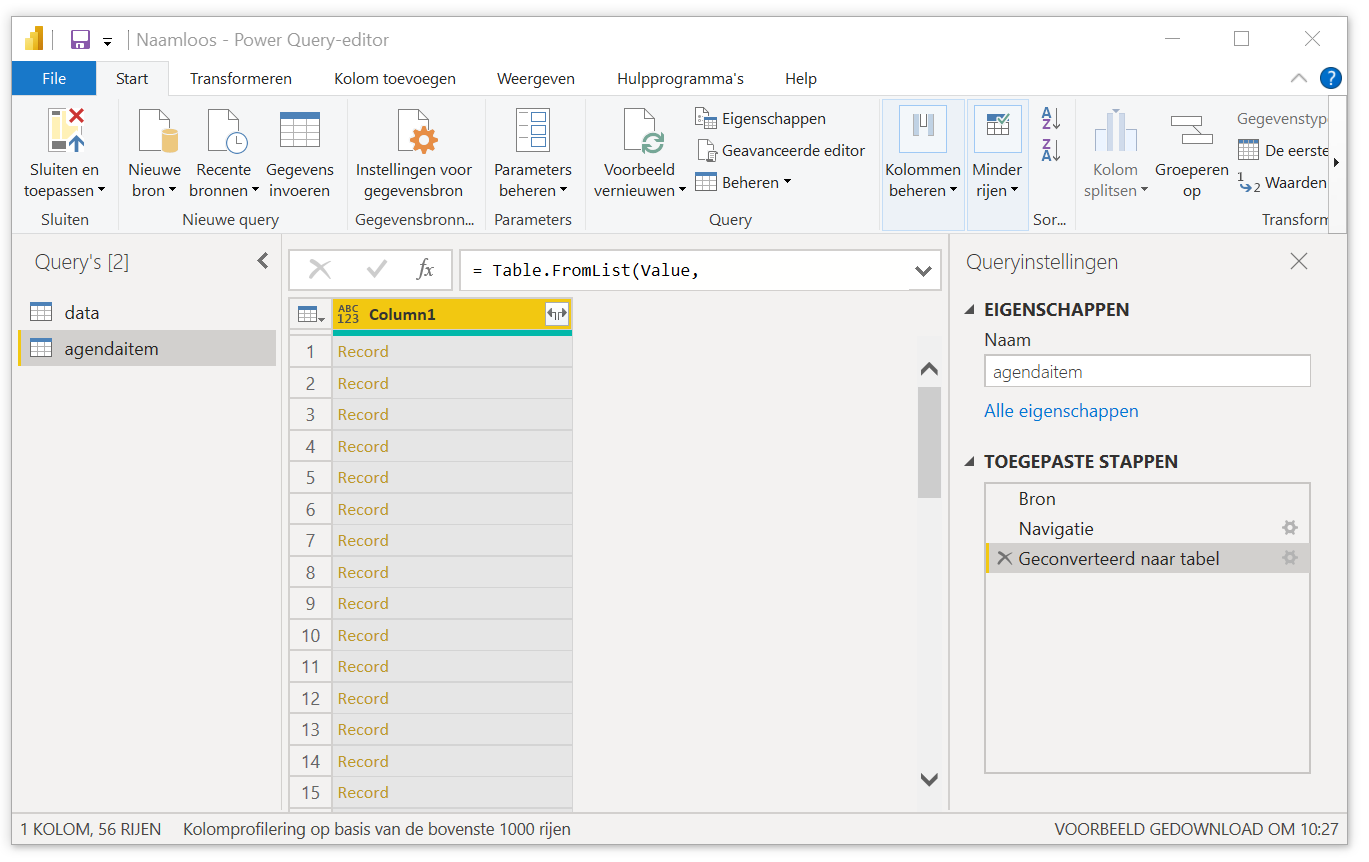Image resolution: width=1369 pixels, height=862 pixels.
Task: Click Kolom splitsen icon
Action: coord(1115,131)
